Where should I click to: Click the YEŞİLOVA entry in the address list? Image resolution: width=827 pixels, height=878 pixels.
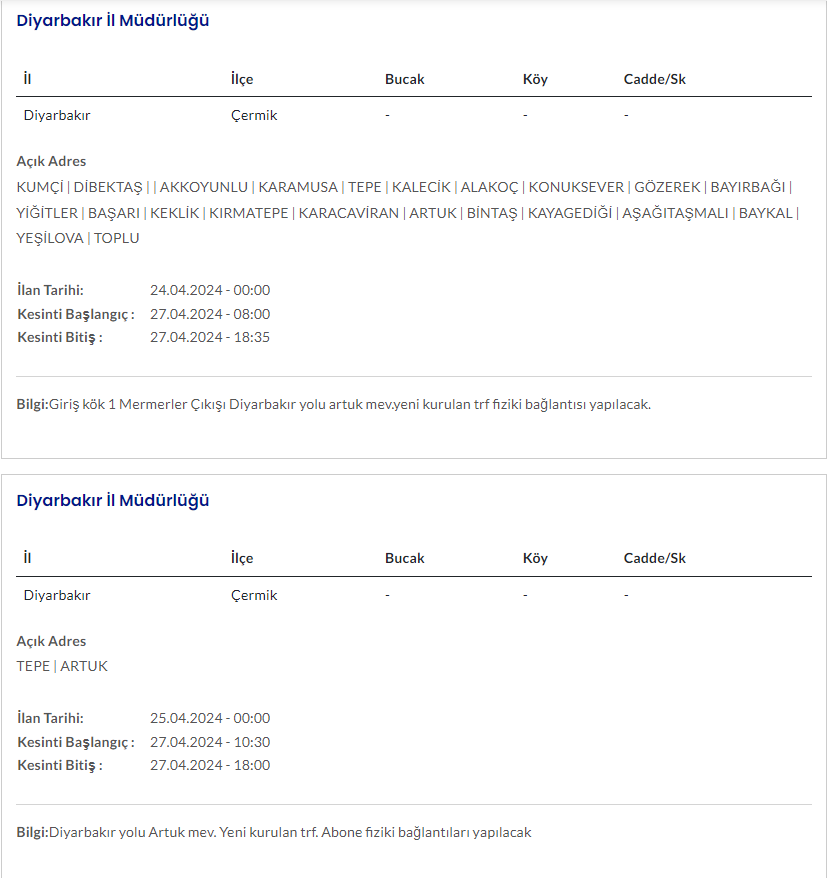point(50,238)
